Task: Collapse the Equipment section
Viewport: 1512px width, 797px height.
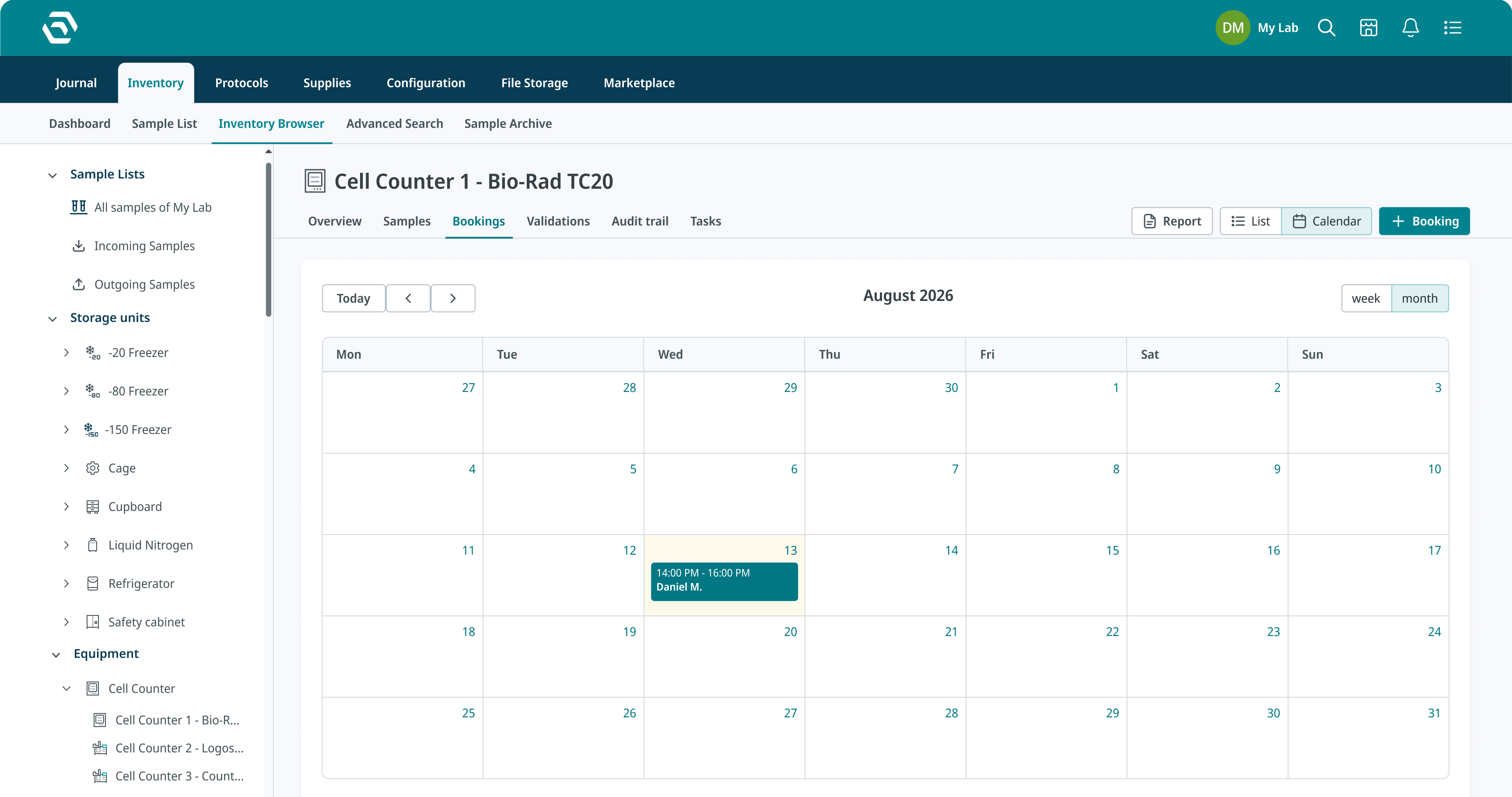Action: [56, 654]
